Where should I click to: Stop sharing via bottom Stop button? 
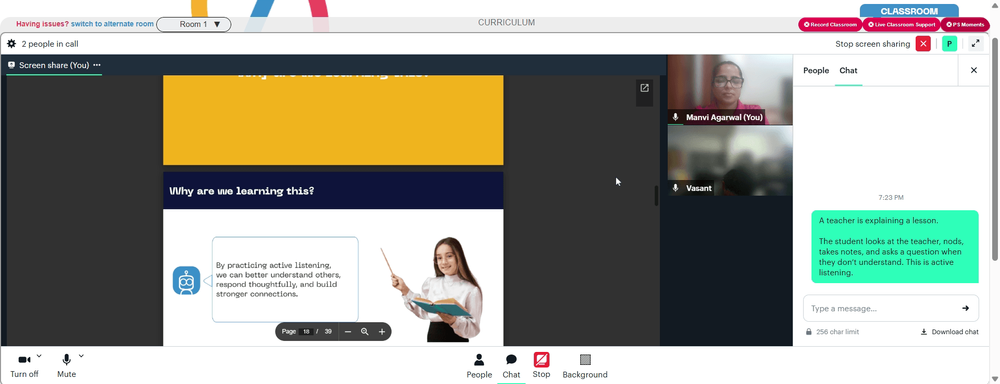pos(541,366)
